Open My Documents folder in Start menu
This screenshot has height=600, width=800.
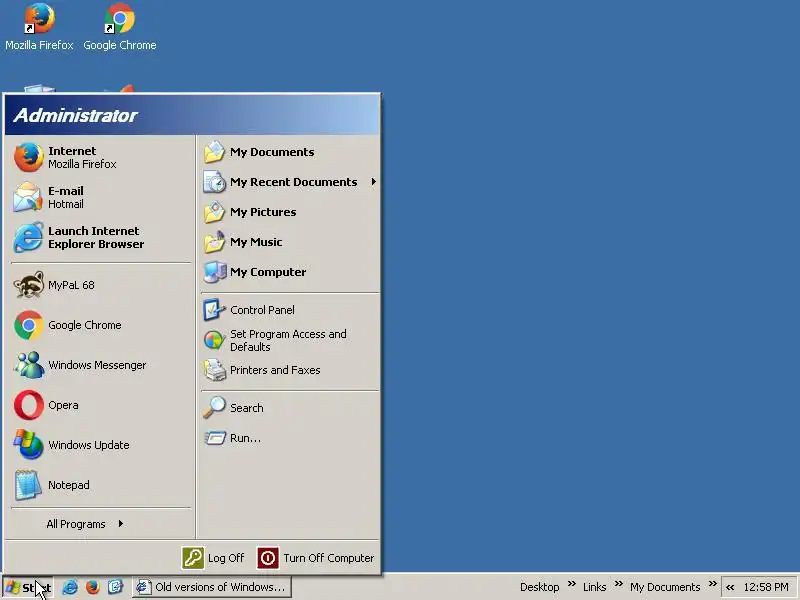290,152
